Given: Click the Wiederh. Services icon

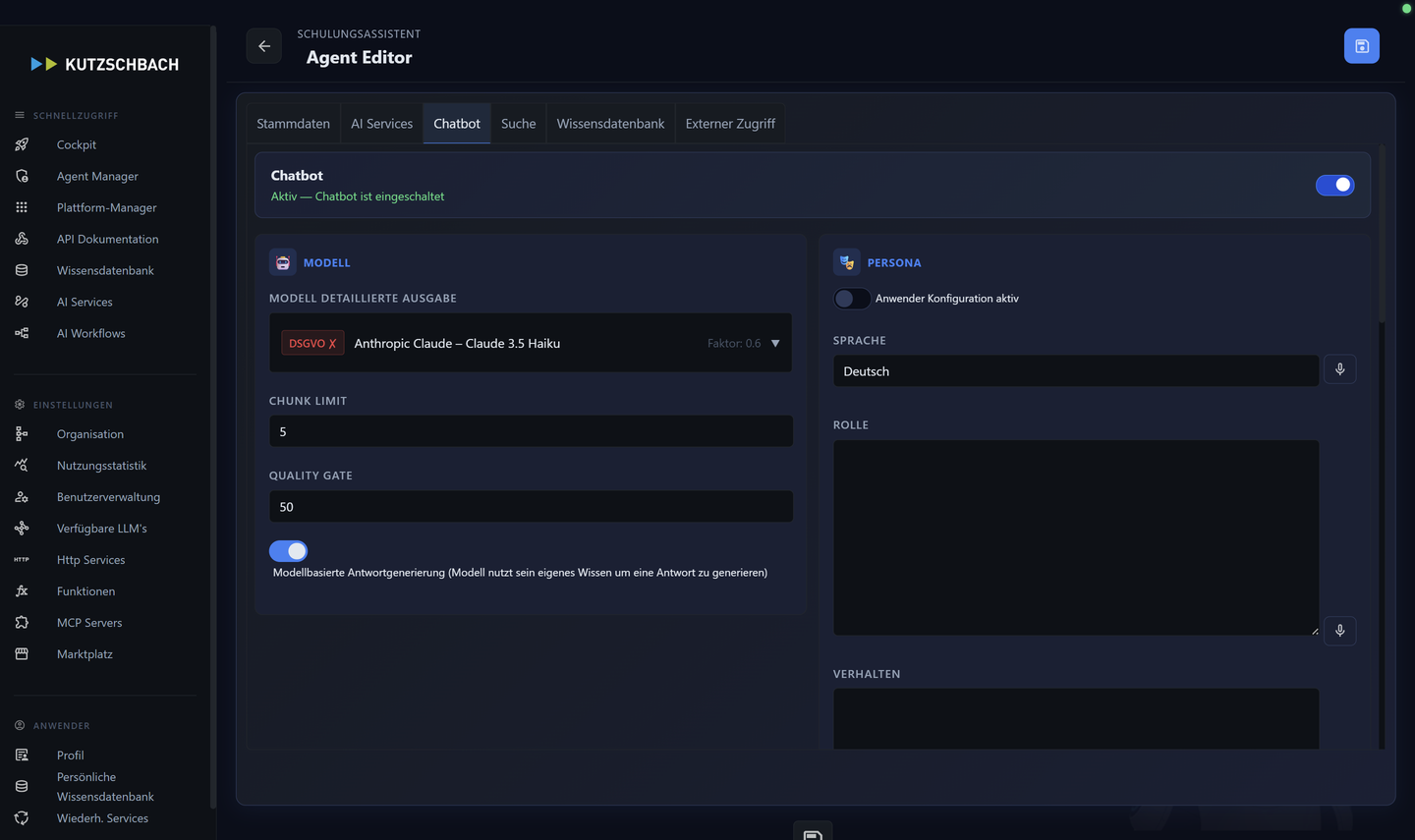Looking at the screenshot, I should [x=22, y=817].
